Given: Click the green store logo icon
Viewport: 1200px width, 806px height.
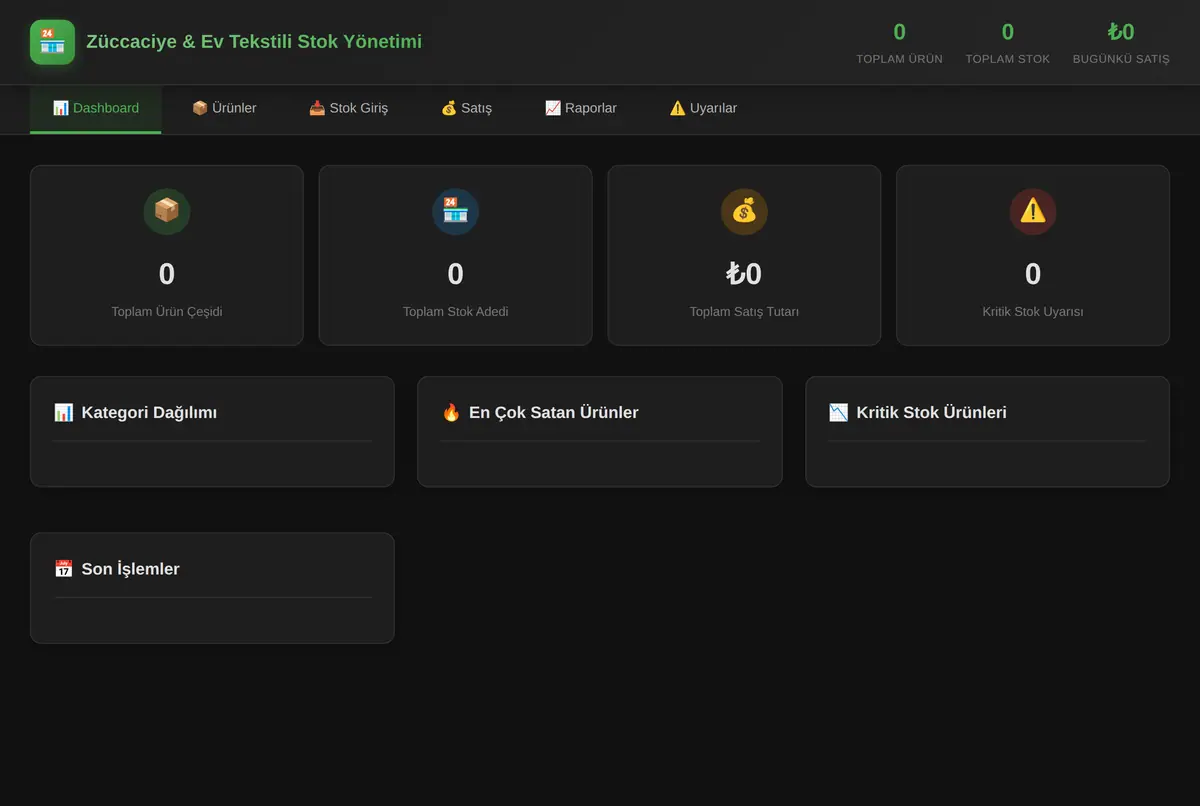Looking at the screenshot, I should pos(52,42).
